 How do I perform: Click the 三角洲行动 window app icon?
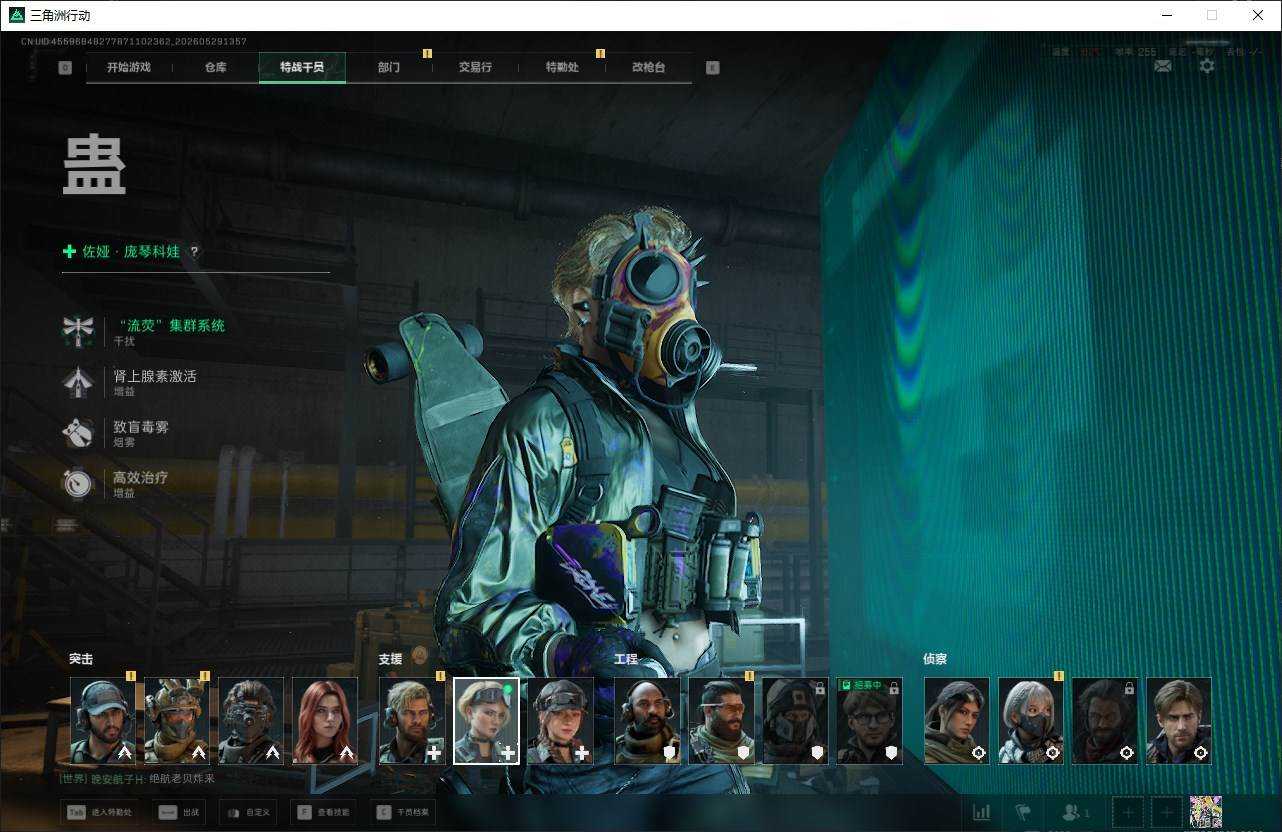(17, 15)
